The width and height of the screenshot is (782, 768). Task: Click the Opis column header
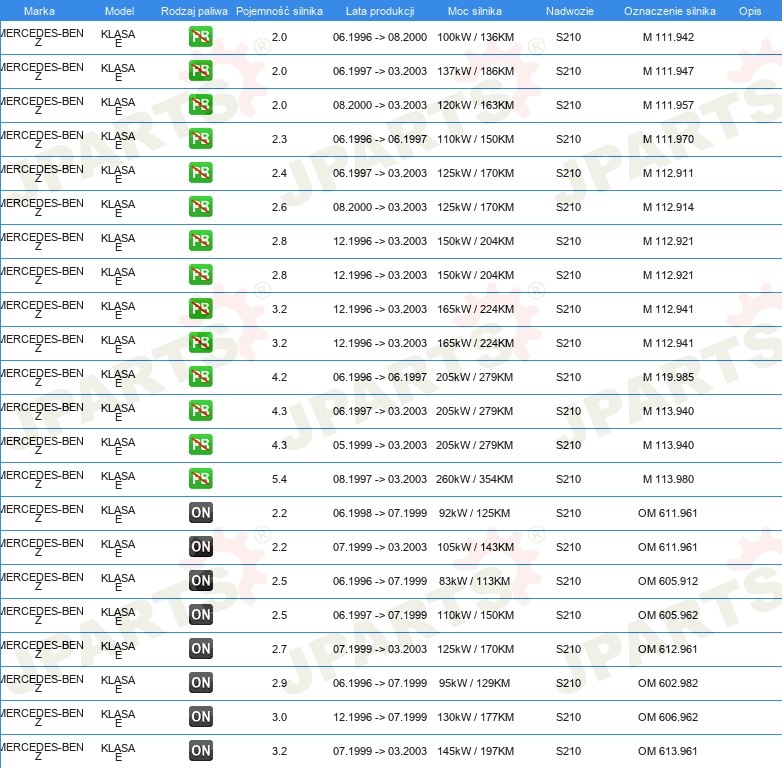(x=749, y=11)
